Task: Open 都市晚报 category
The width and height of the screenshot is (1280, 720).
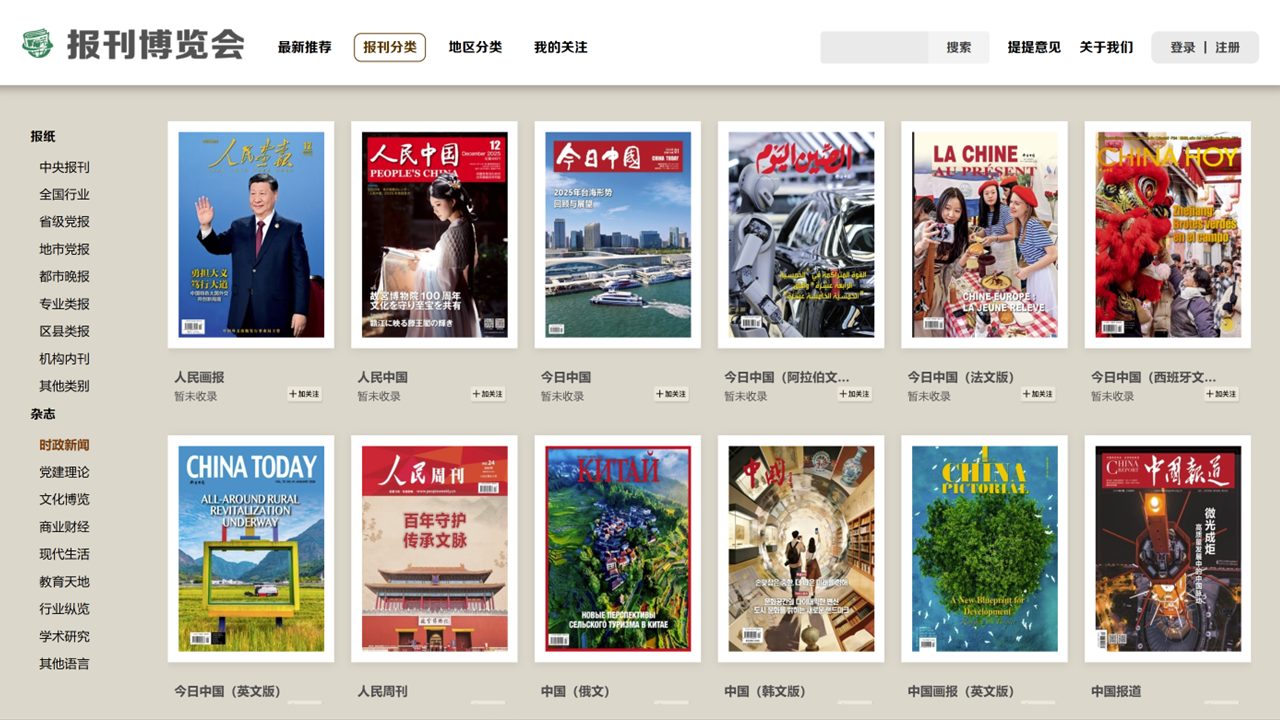Action: click(65, 276)
